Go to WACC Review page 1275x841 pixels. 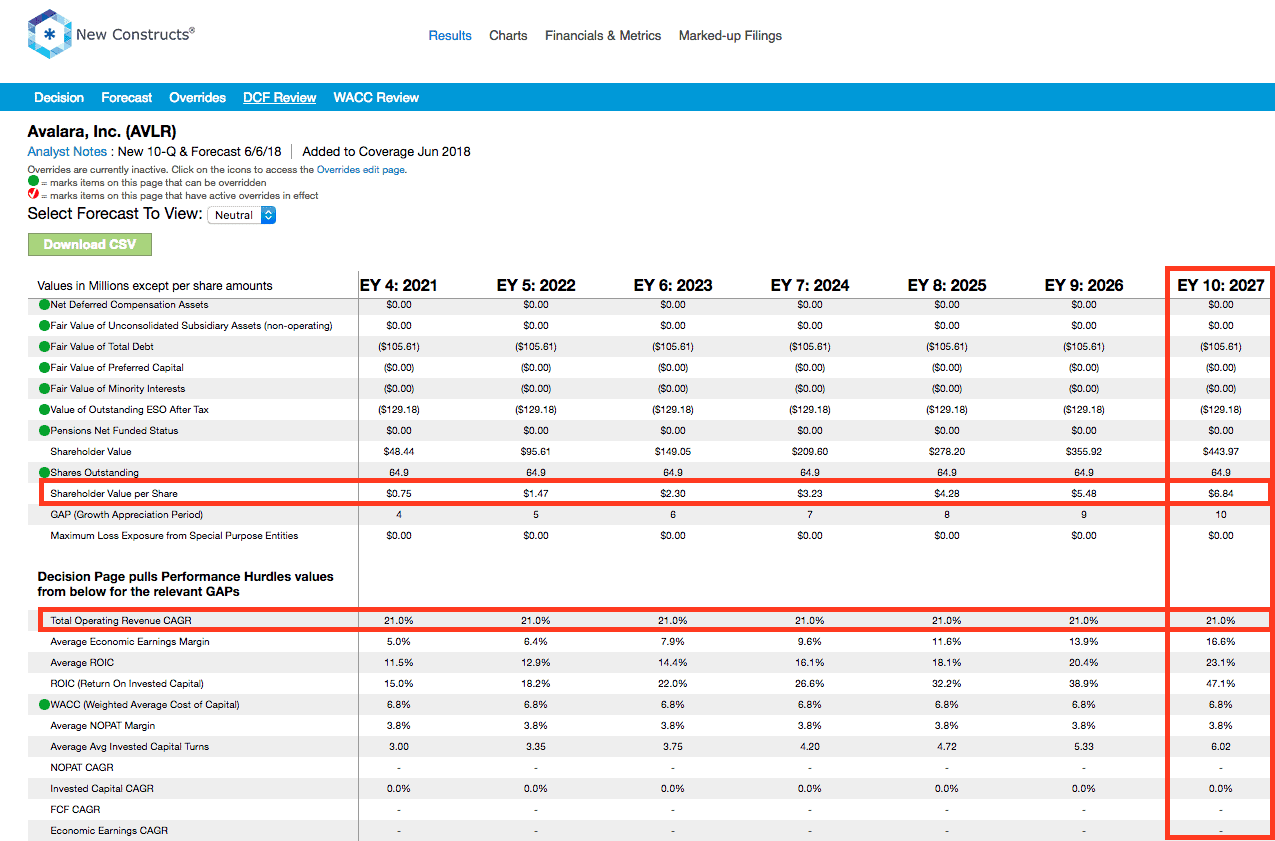[376, 97]
